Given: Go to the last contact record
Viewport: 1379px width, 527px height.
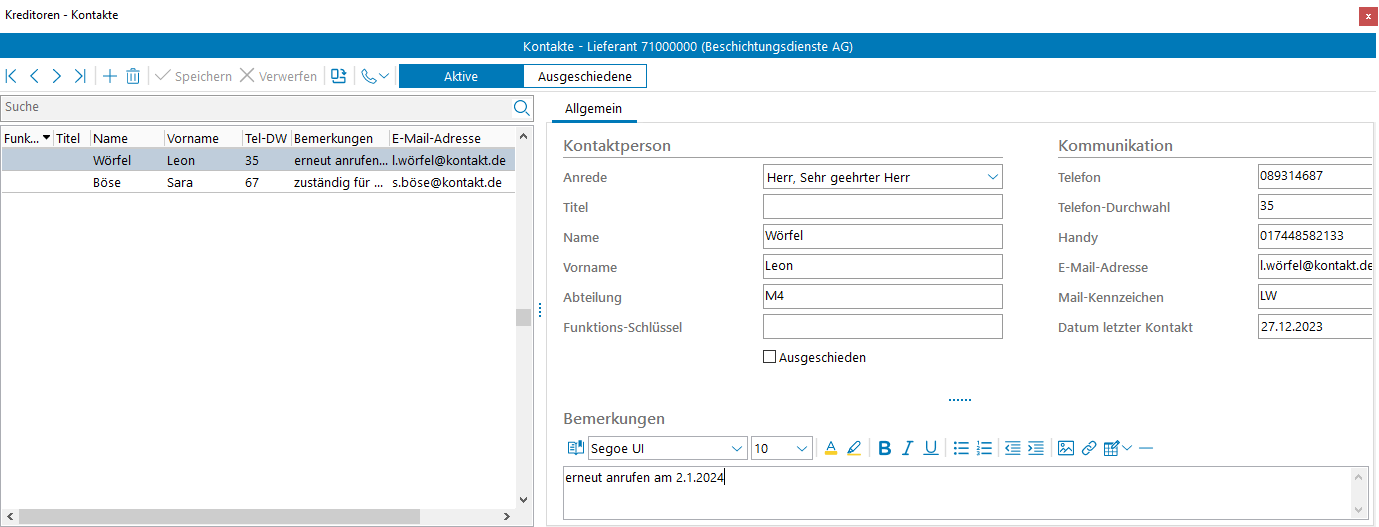Looking at the screenshot, I should pos(80,76).
